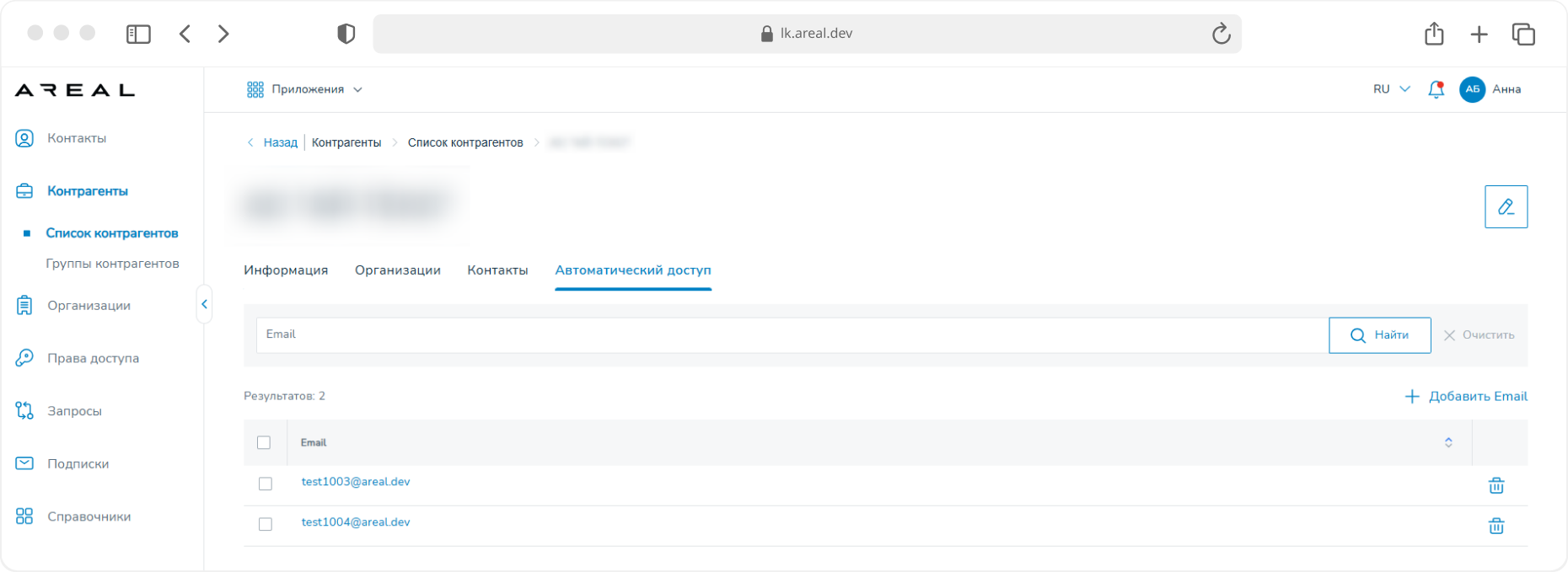Click the Найти search button
1568x572 pixels.
[1379, 335]
